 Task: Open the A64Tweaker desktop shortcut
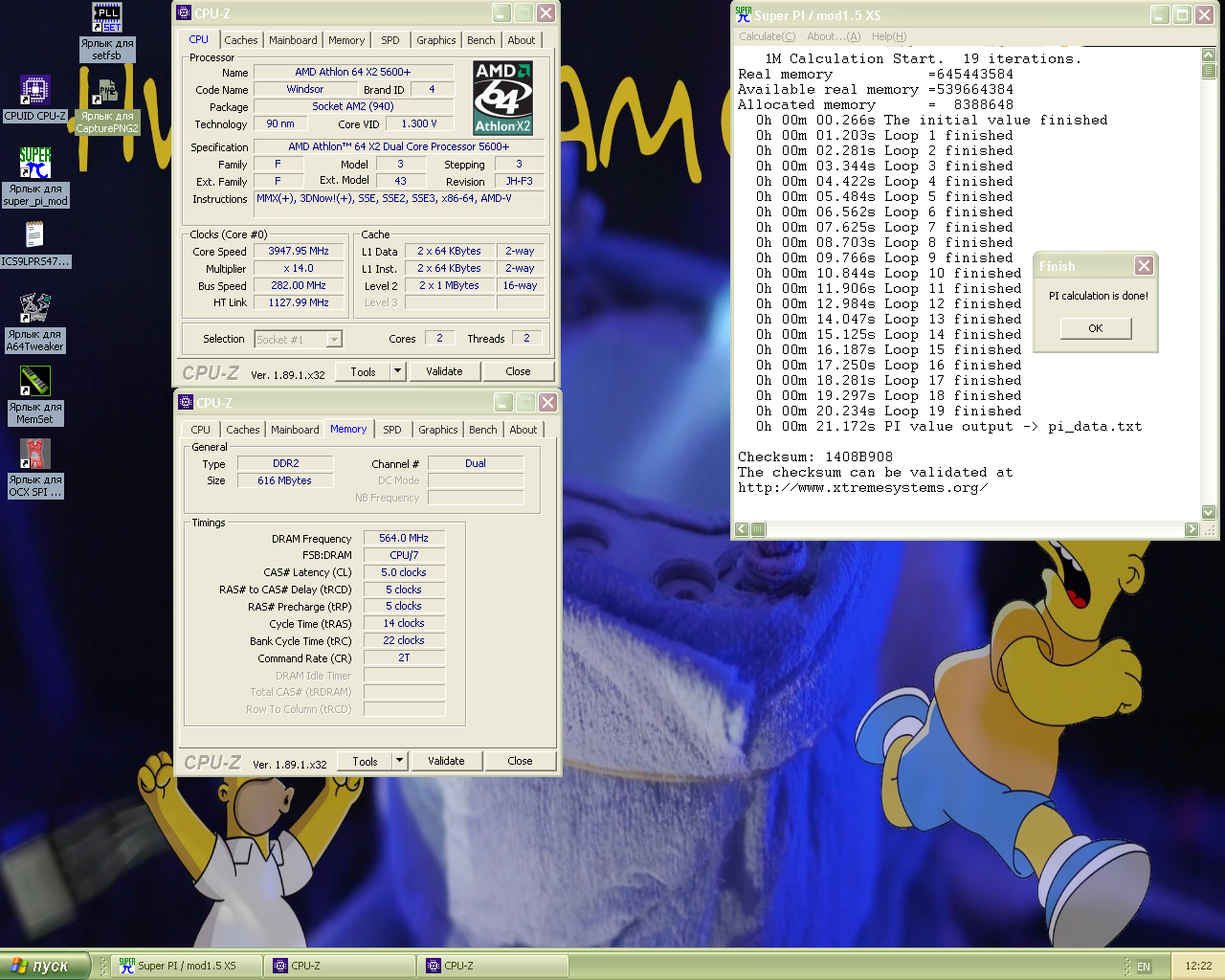pos(35,323)
